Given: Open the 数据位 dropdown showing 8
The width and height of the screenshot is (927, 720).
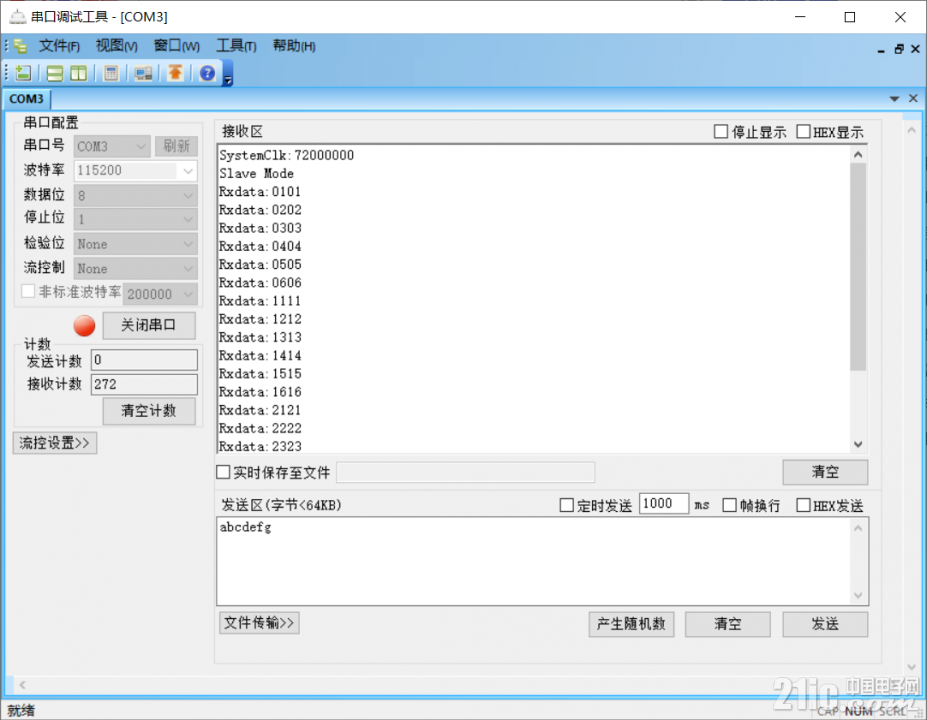Looking at the screenshot, I should pos(135,195).
